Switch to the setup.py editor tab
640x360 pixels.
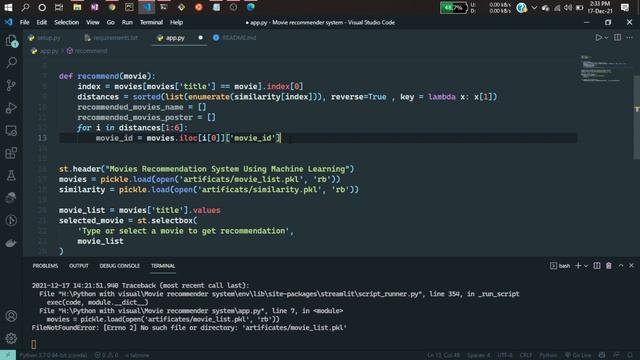[x=45, y=38]
